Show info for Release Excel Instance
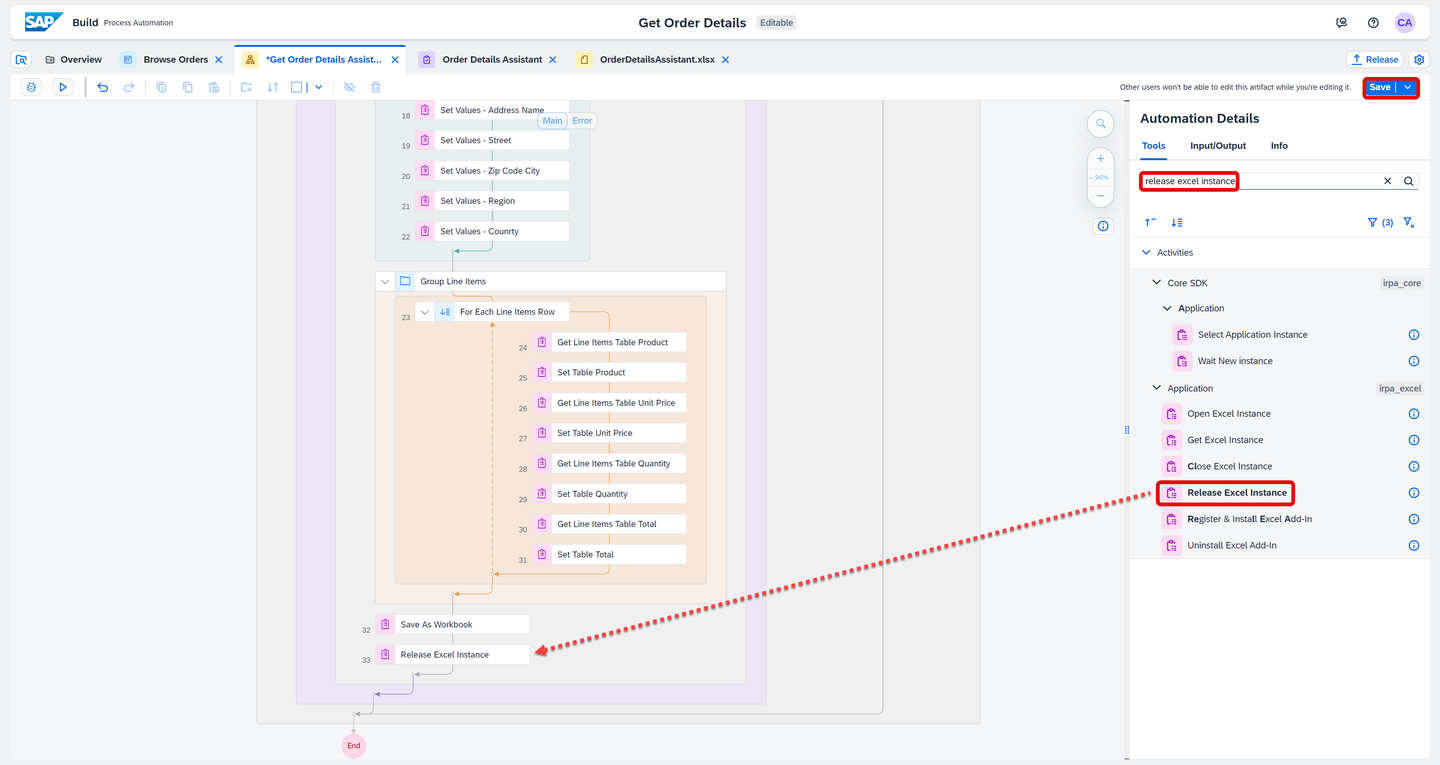The height and width of the screenshot is (765, 1440). click(1414, 493)
